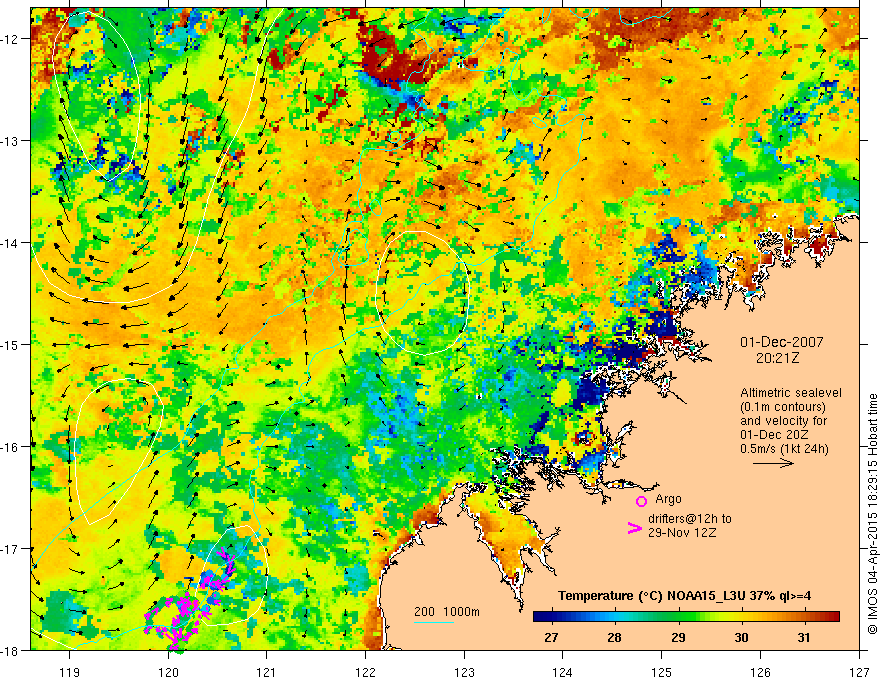880x680 pixels.
Task: Click the colorbar value '28'
Action: point(614,637)
